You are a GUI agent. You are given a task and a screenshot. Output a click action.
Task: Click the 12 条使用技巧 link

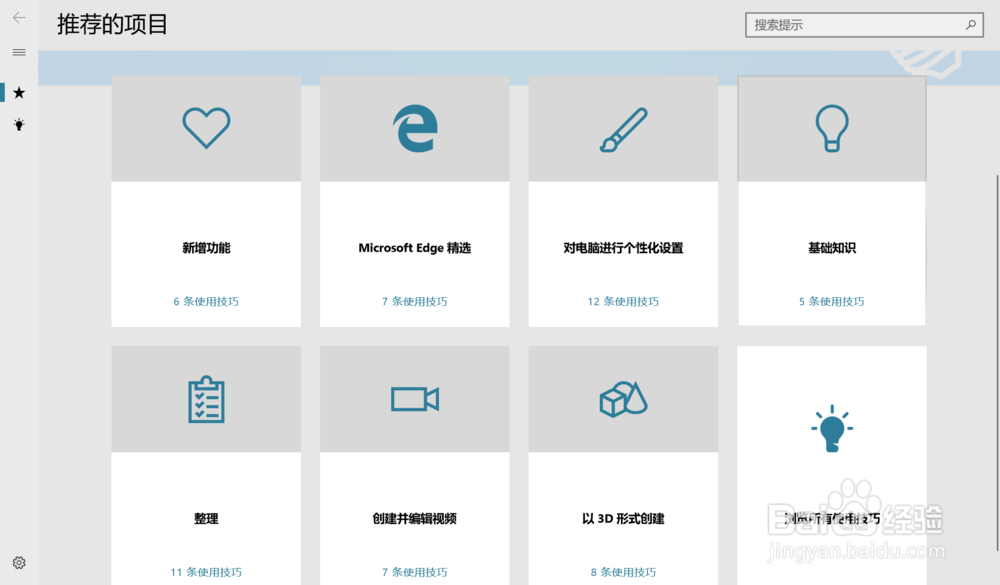pos(623,301)
